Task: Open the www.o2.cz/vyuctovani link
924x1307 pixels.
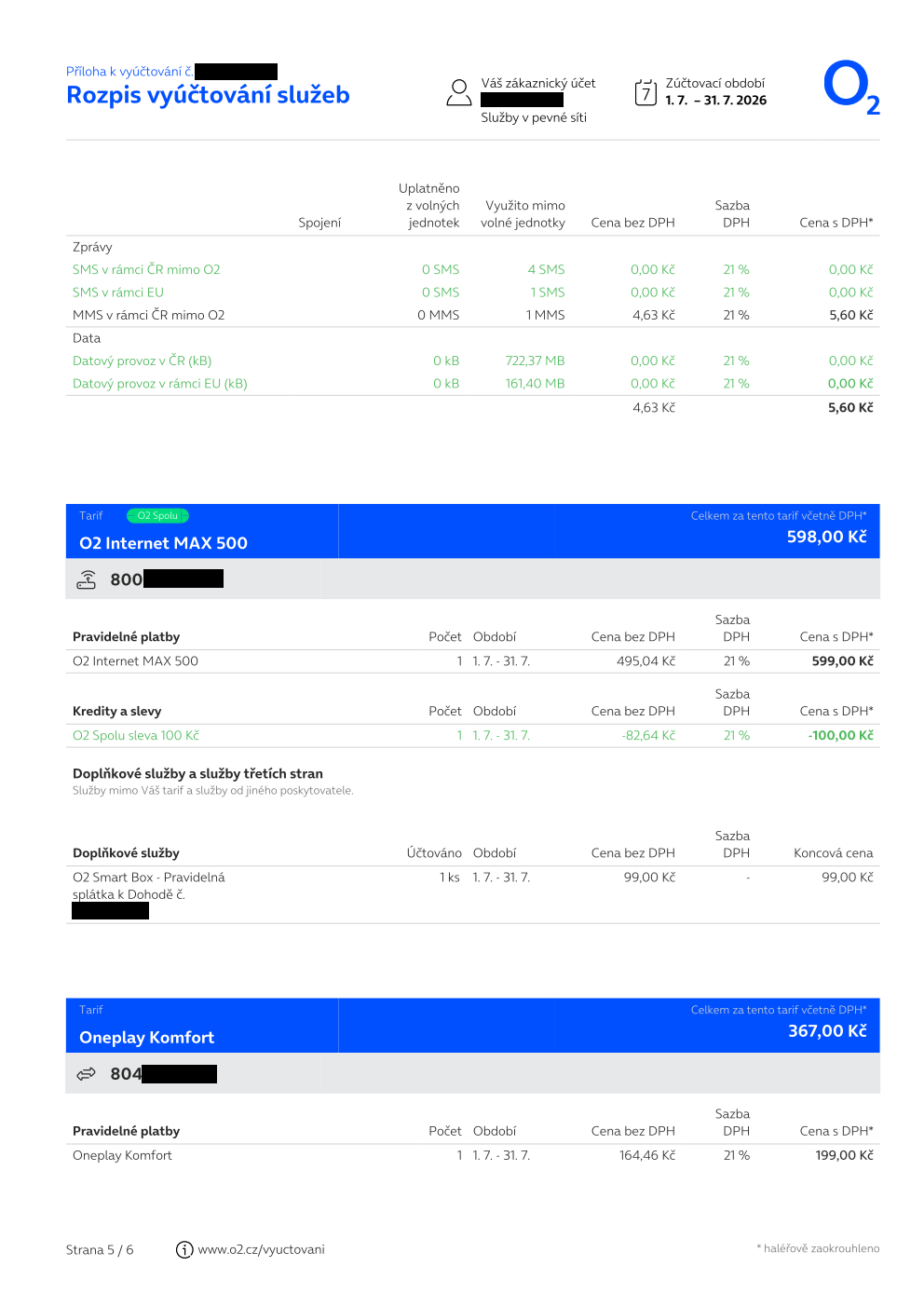Action: click(261, 1249)
